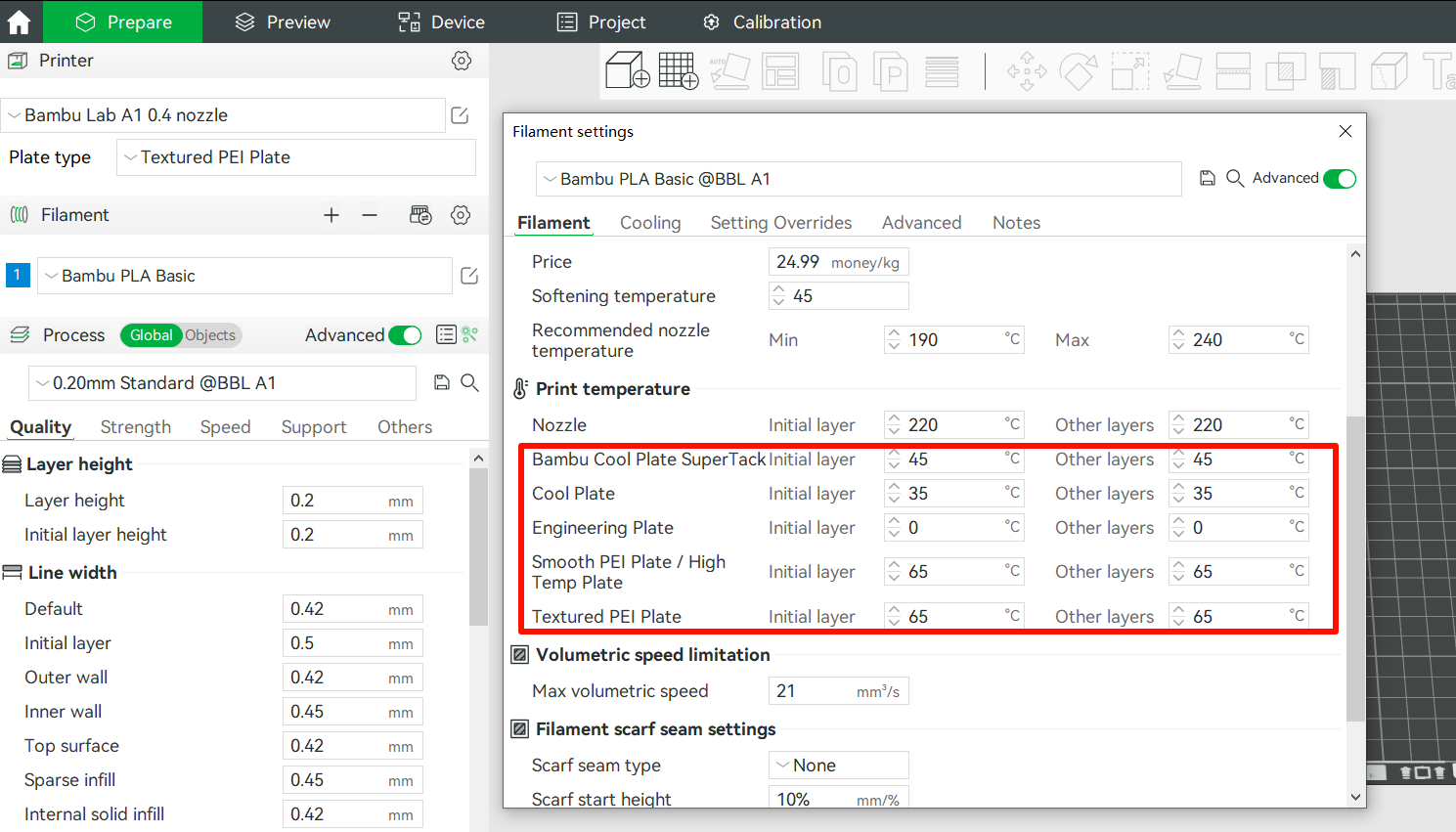Add a new plate with the grid icon
Viewport: 1456px width, 832px height.
[x=679, y=71]
